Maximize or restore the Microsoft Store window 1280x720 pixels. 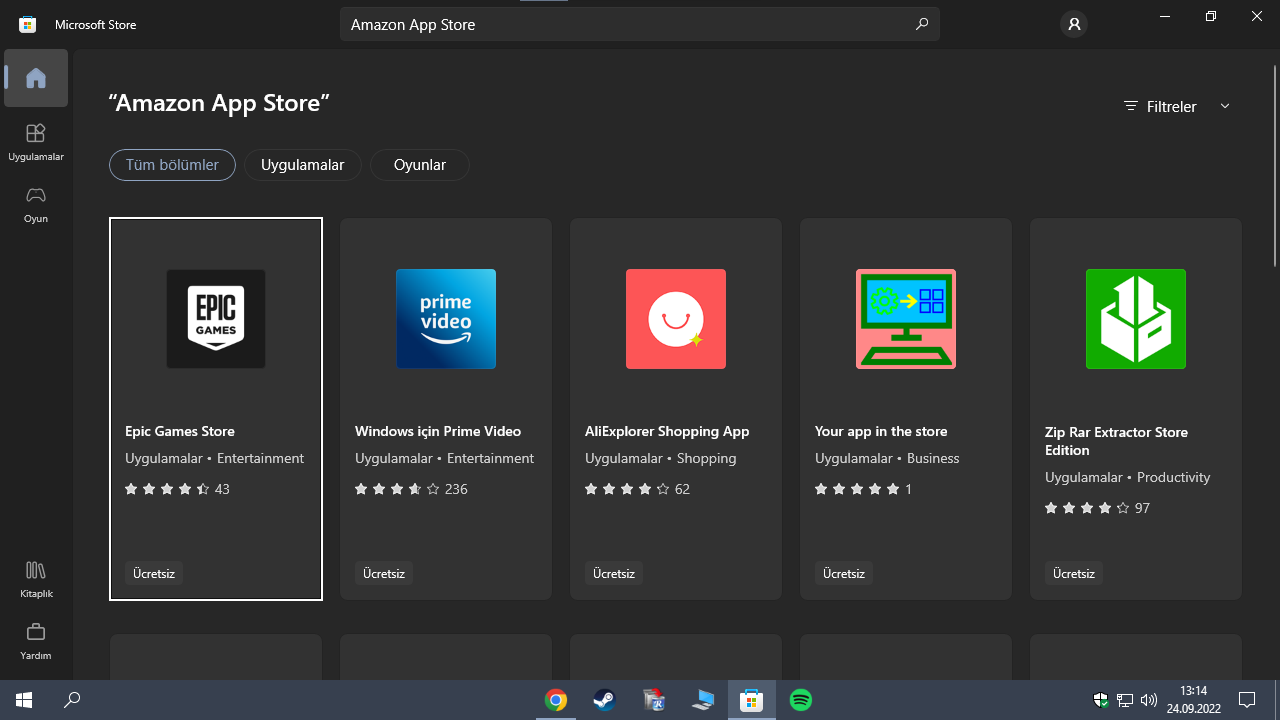pos(1211,17)
